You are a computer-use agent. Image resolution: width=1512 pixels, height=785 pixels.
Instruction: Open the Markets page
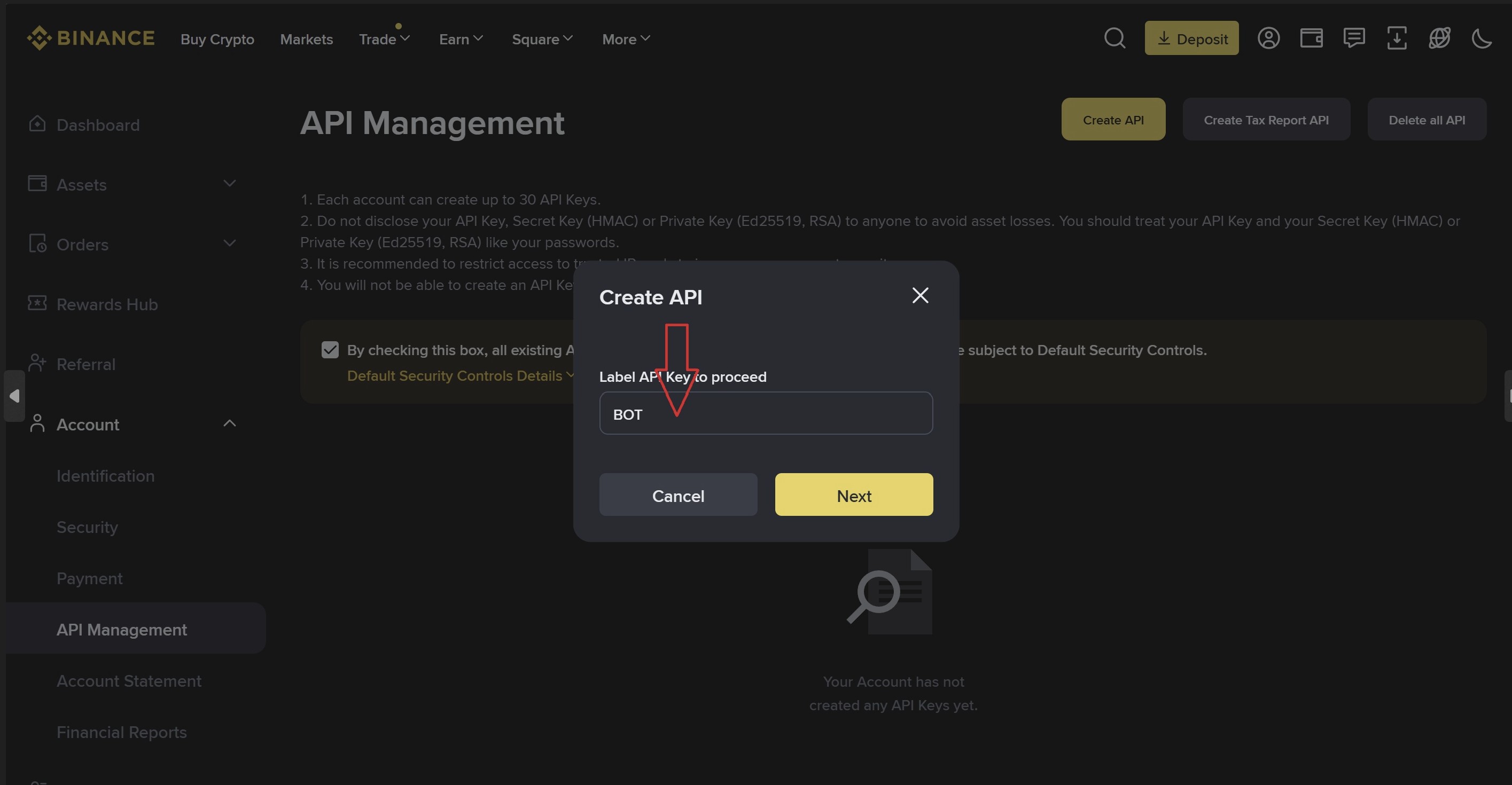[x=306, y=40]
